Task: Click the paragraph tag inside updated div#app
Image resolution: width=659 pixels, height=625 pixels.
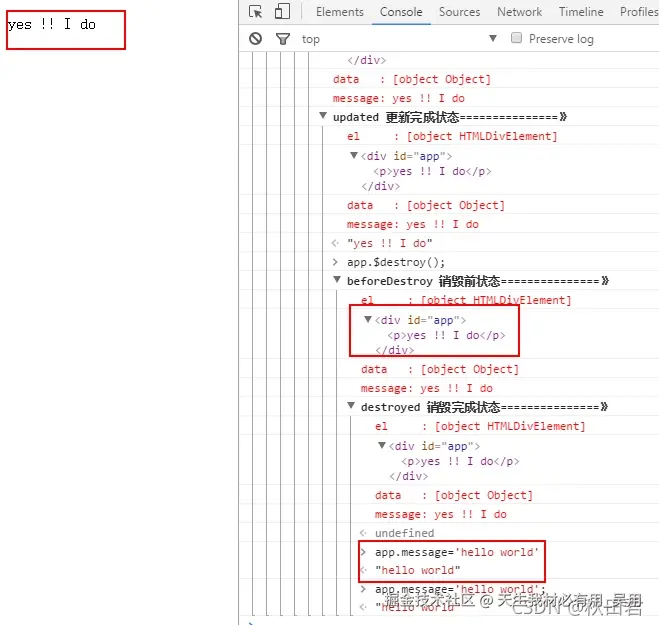Action: [432, 171]
